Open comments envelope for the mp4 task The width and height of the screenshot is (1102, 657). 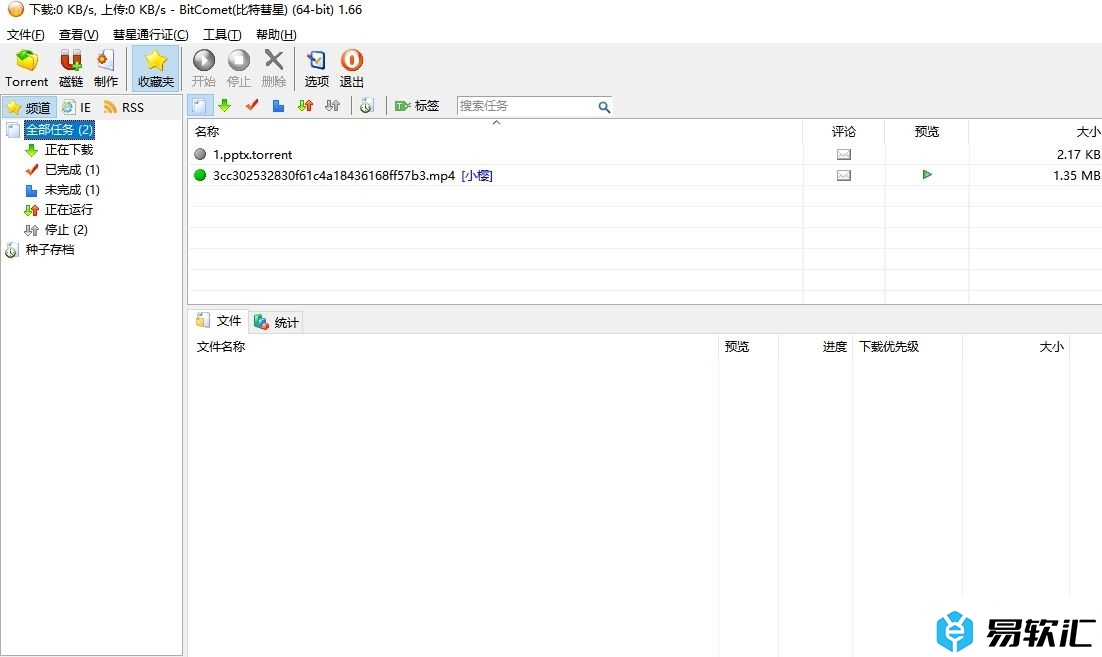843,175
